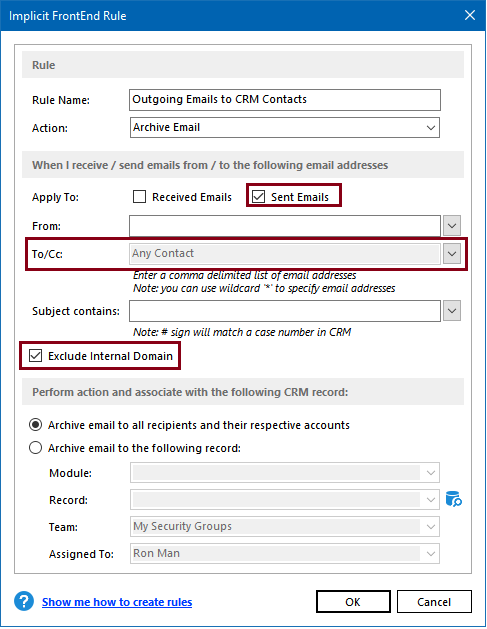Click the database record search icon
Image resolution: width=487 pixels, height=629 pixels.
point(454,499)
